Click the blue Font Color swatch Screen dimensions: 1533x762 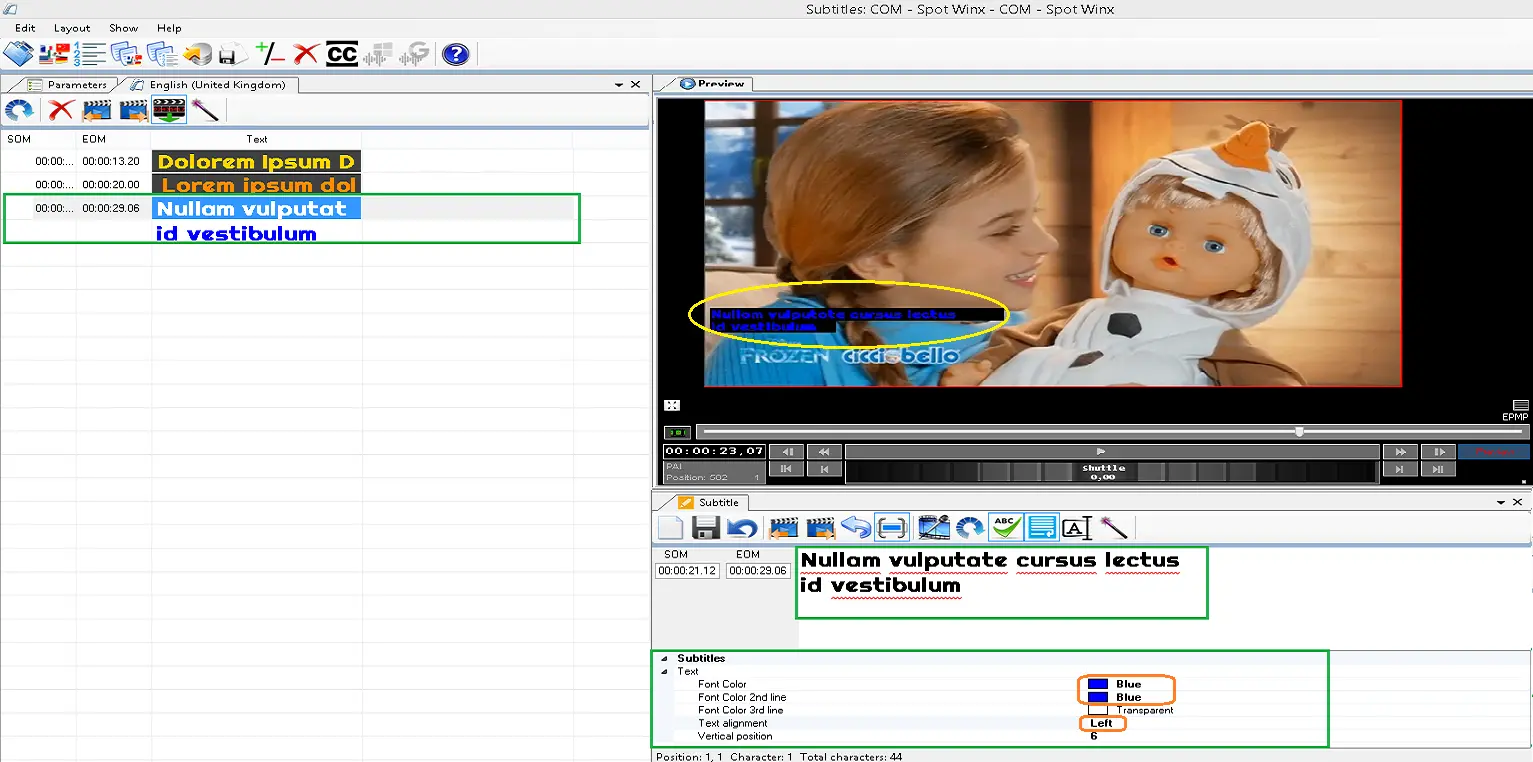click(1097, 685)
